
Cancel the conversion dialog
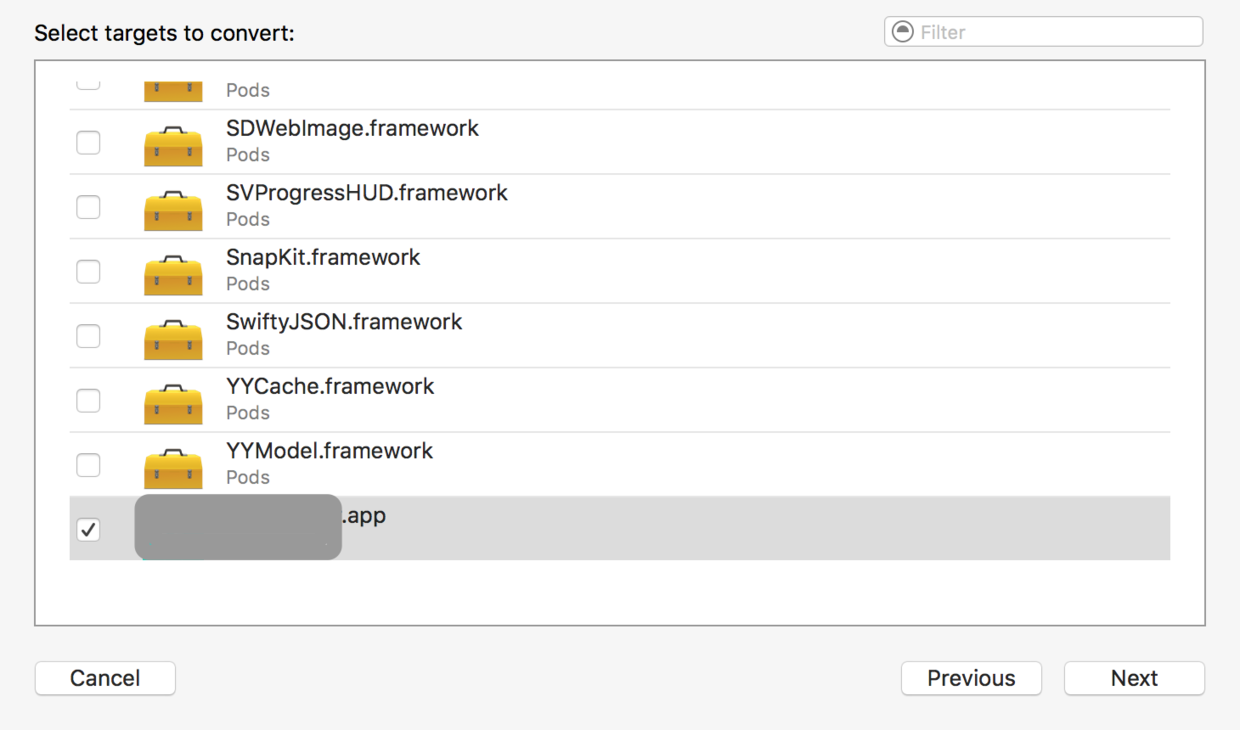coord(105,678)
